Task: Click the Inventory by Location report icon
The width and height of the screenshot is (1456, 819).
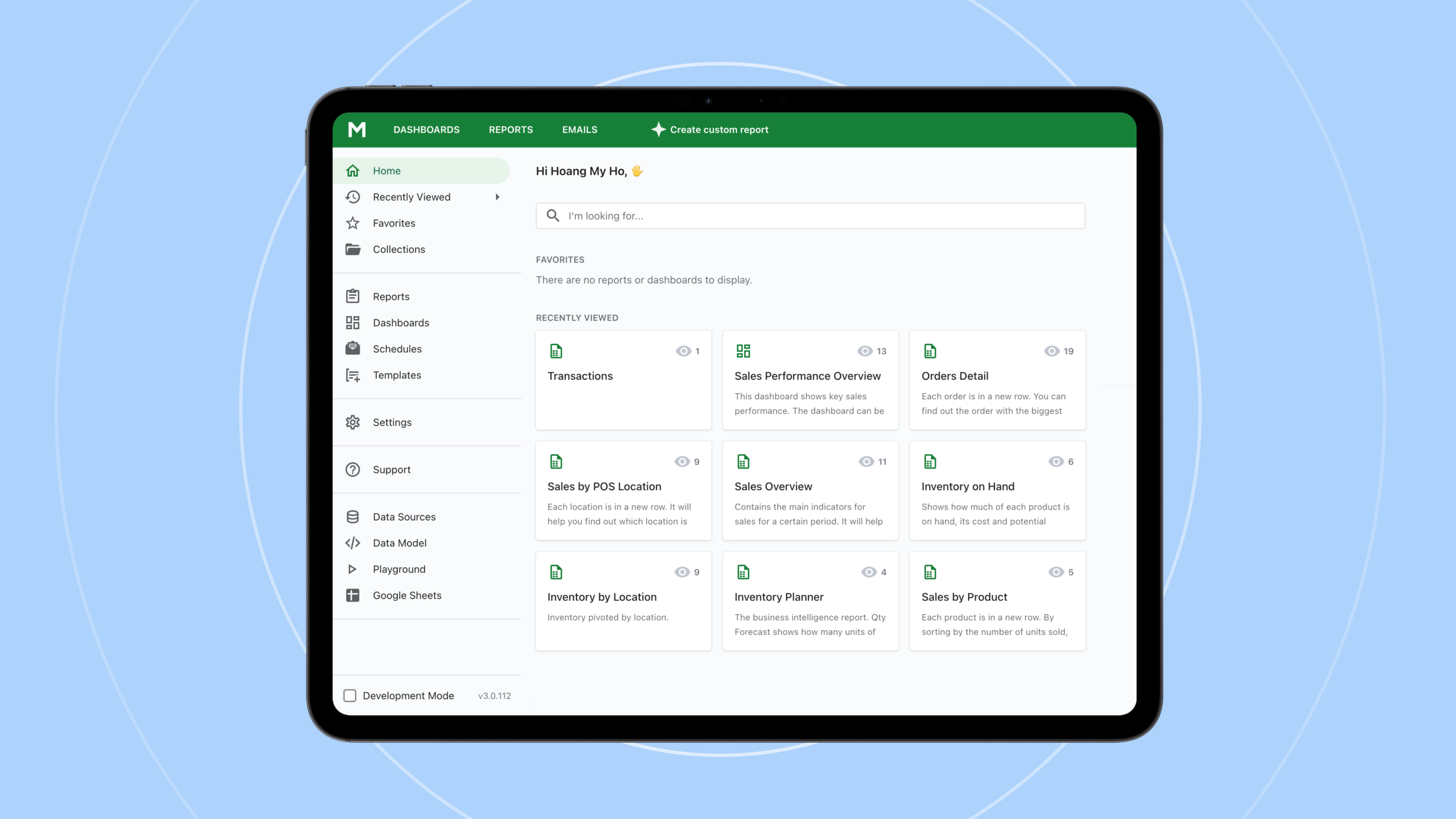Action: coord(556,571)
